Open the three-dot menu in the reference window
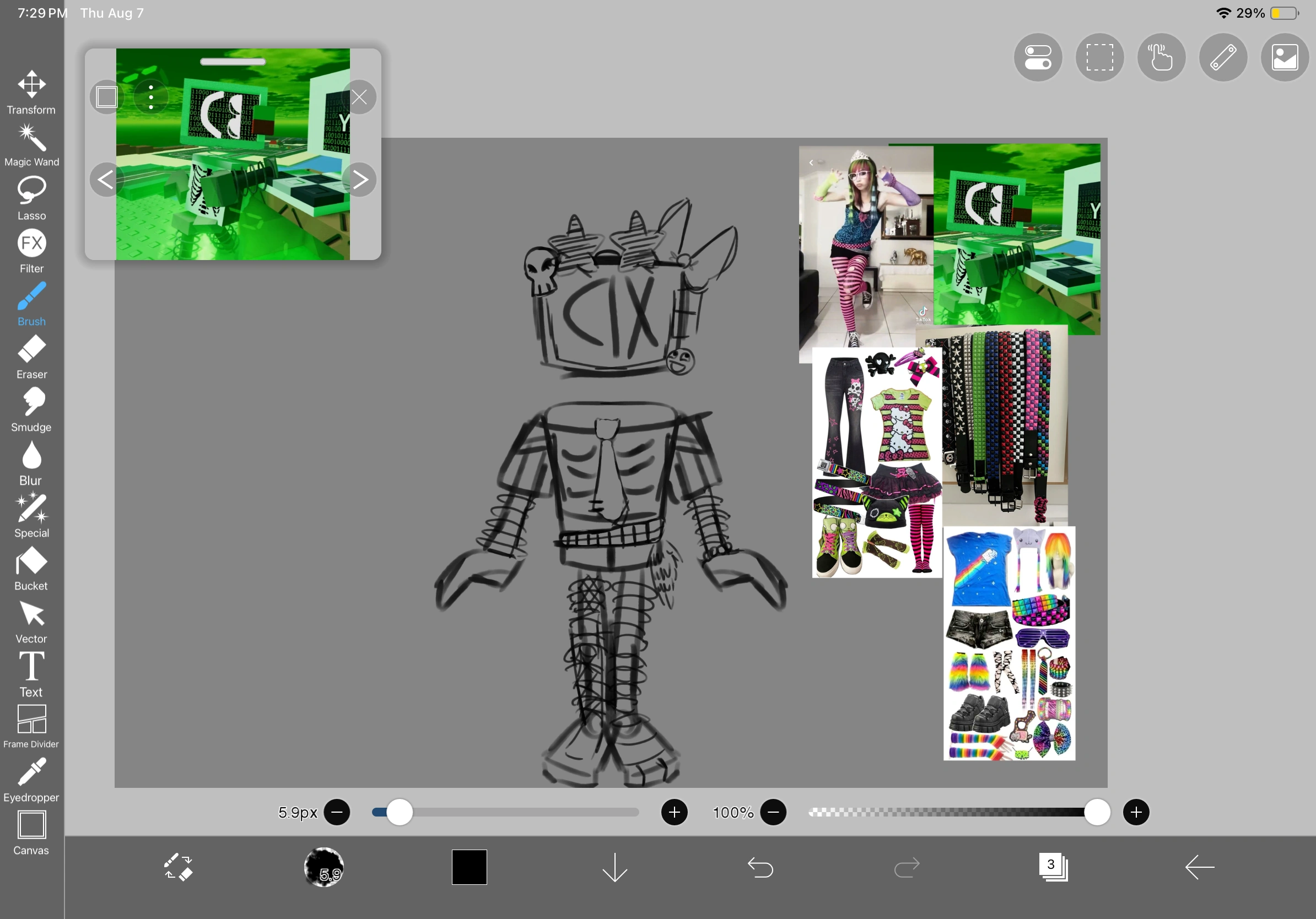This screenshot has width=1316, height=919. [x=151, y=97]
